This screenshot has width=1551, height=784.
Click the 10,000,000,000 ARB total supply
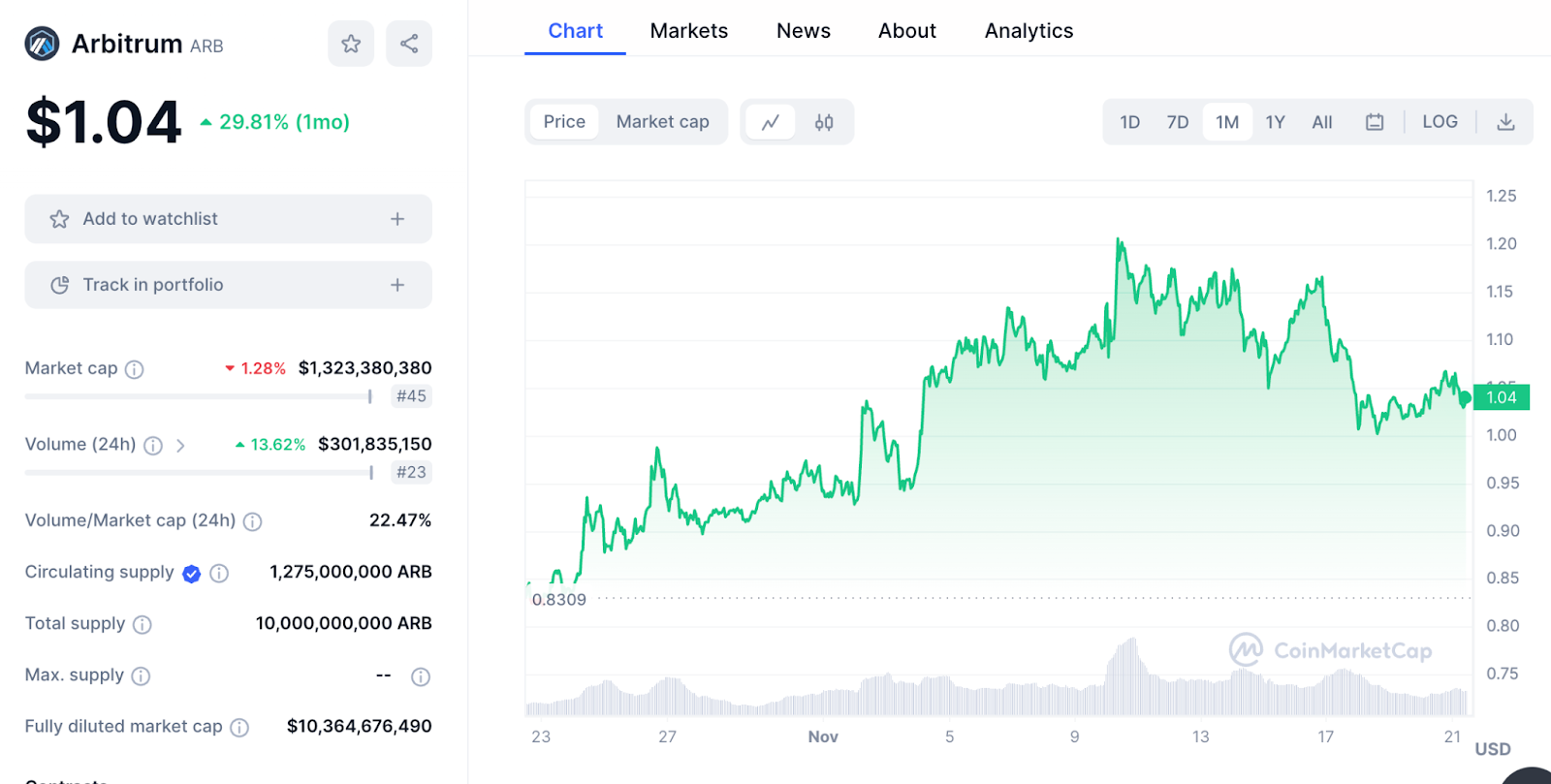point(344,624)
